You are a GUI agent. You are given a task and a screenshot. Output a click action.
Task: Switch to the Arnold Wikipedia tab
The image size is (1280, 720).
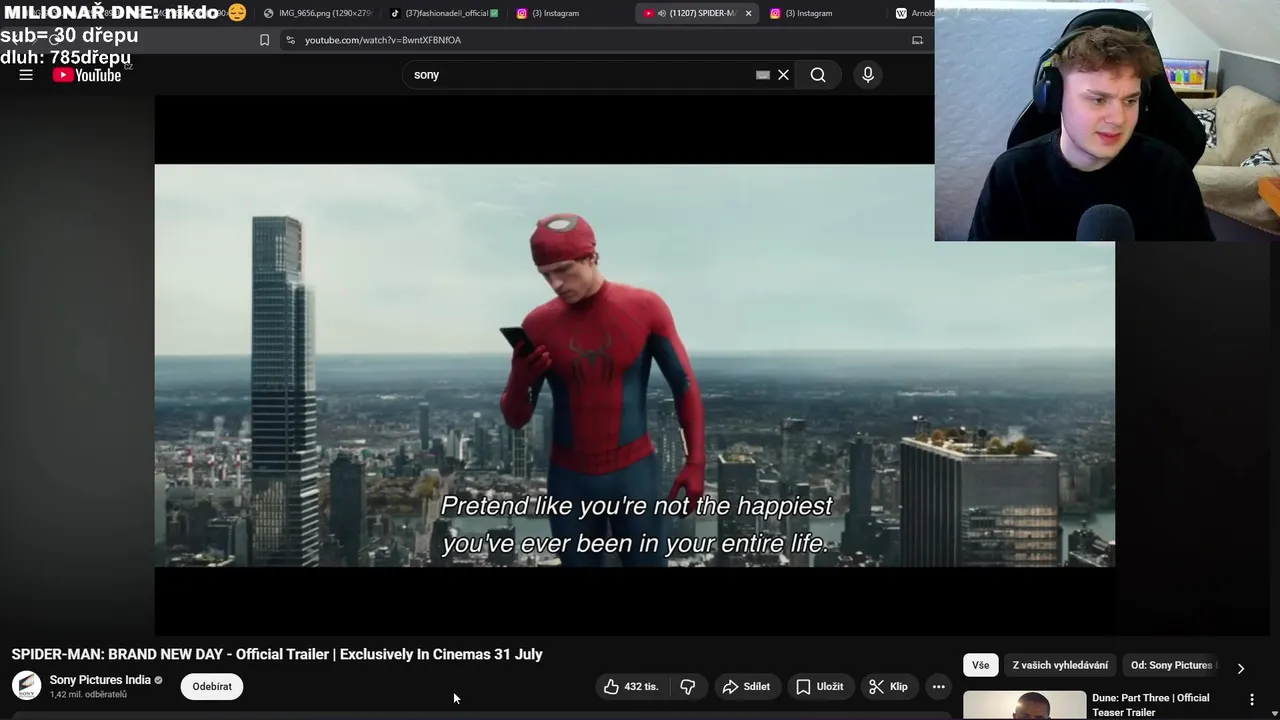coord(913,13)
